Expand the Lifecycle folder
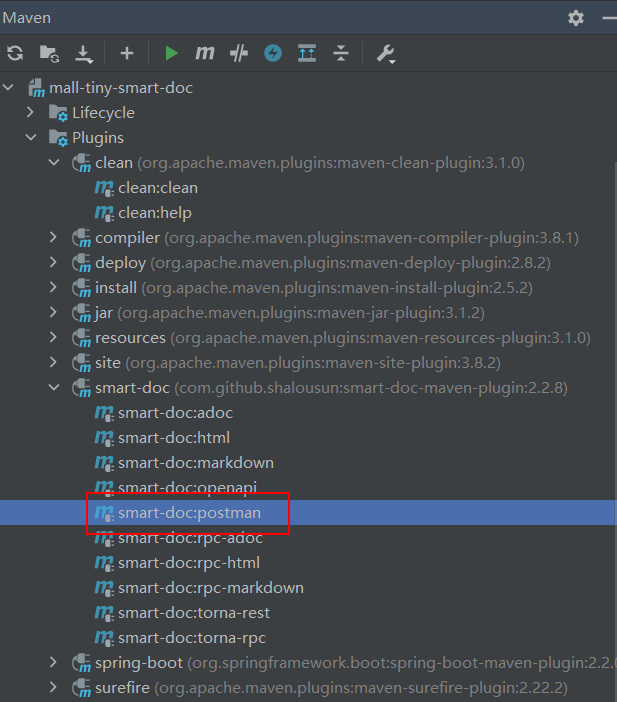Image resolution: width=617 pixels, height=702 pixels. 30,112
